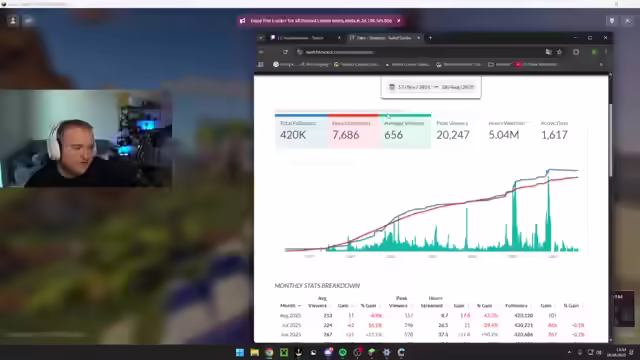Close the first Twitch browser tab
640x360 pixels.
pyautogui.click(x=339, y=38)
